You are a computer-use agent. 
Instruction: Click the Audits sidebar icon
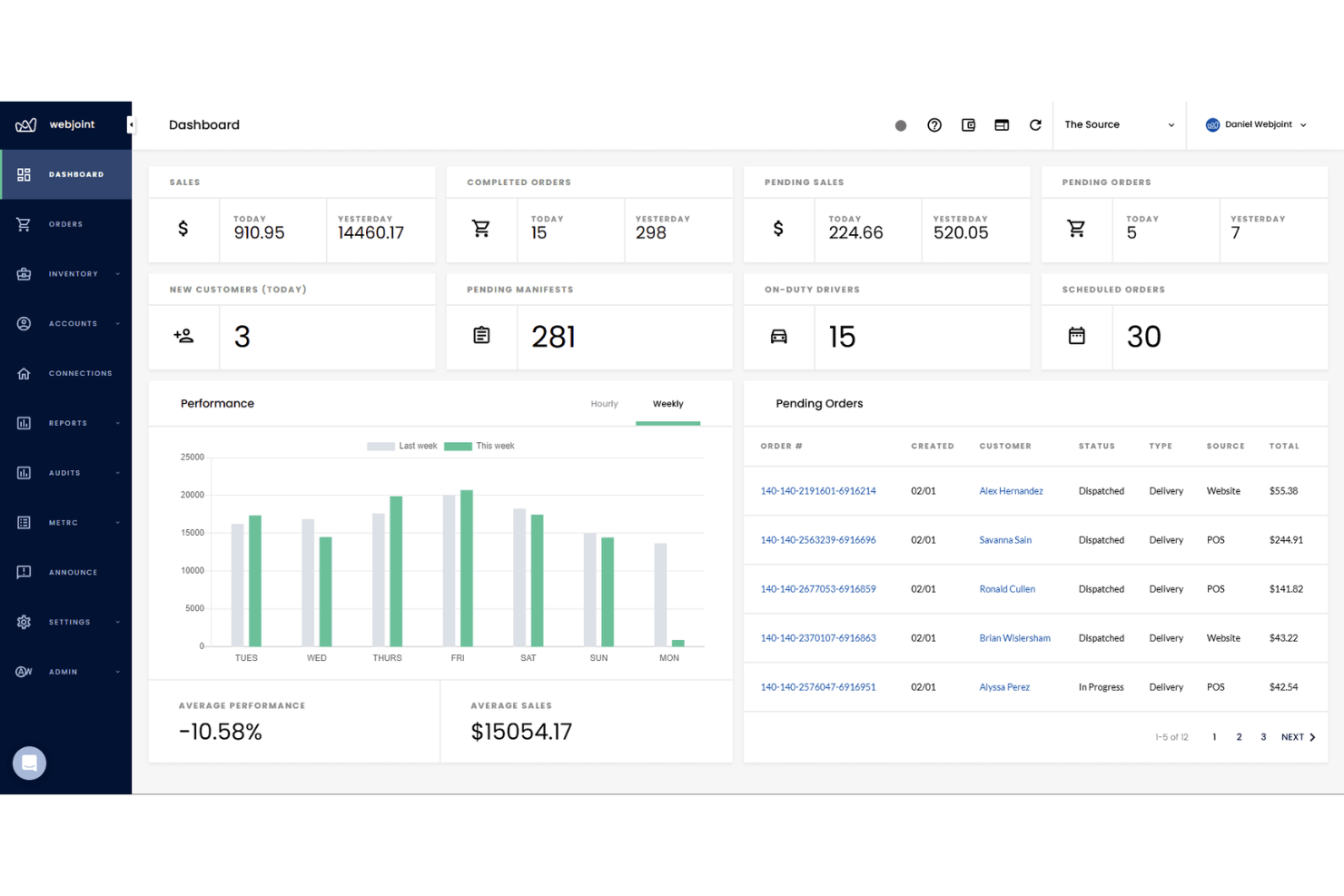coord(24,473)
